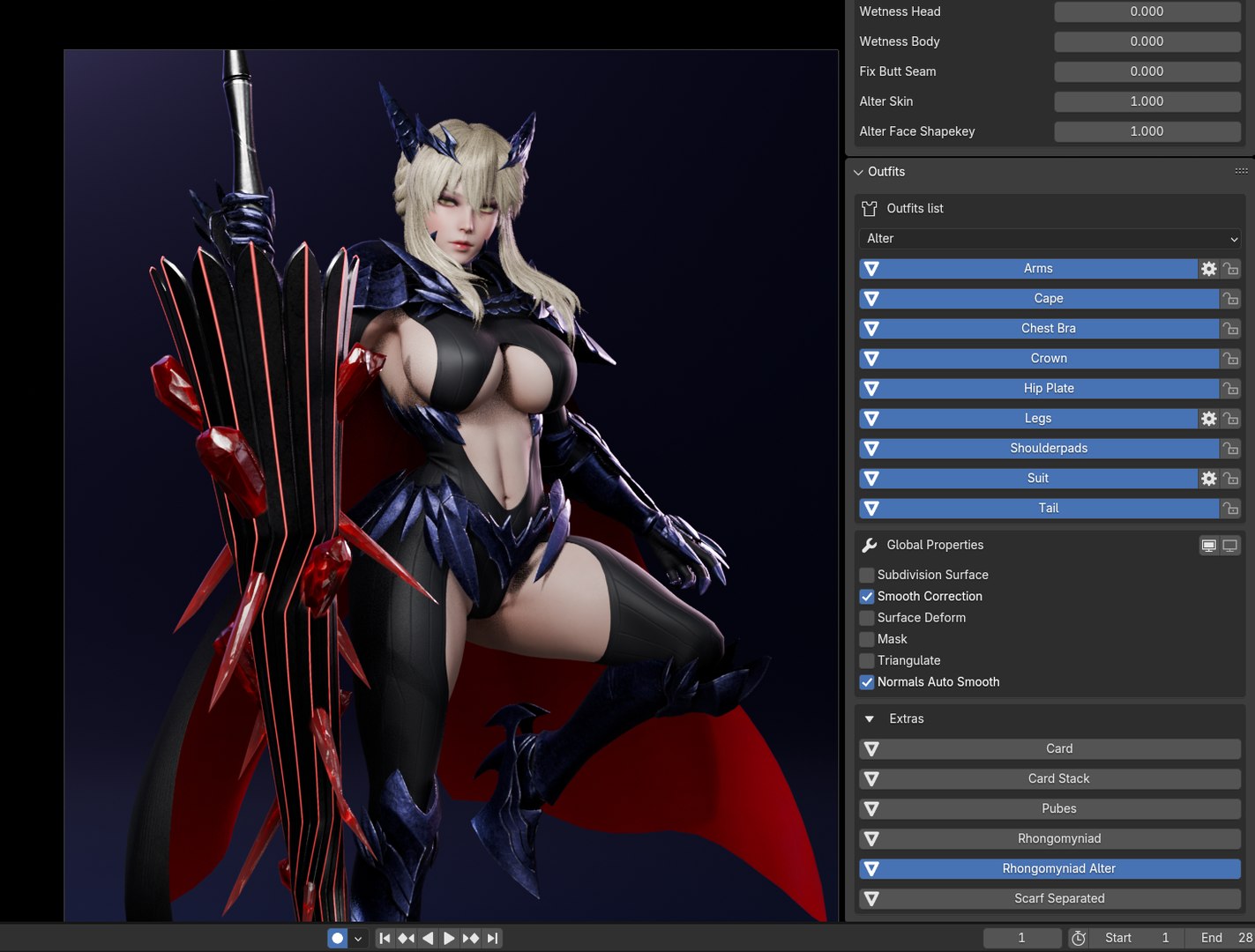Disable Smooth Correction checkbox
Viewport: 1255px width, 952px height.
point(867,597)
